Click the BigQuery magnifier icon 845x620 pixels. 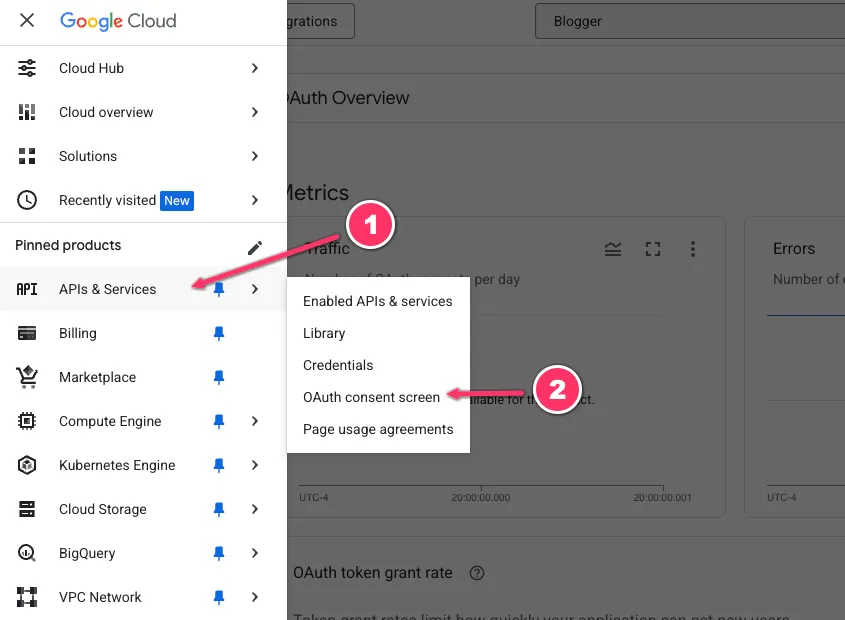(x=27, y=553)
